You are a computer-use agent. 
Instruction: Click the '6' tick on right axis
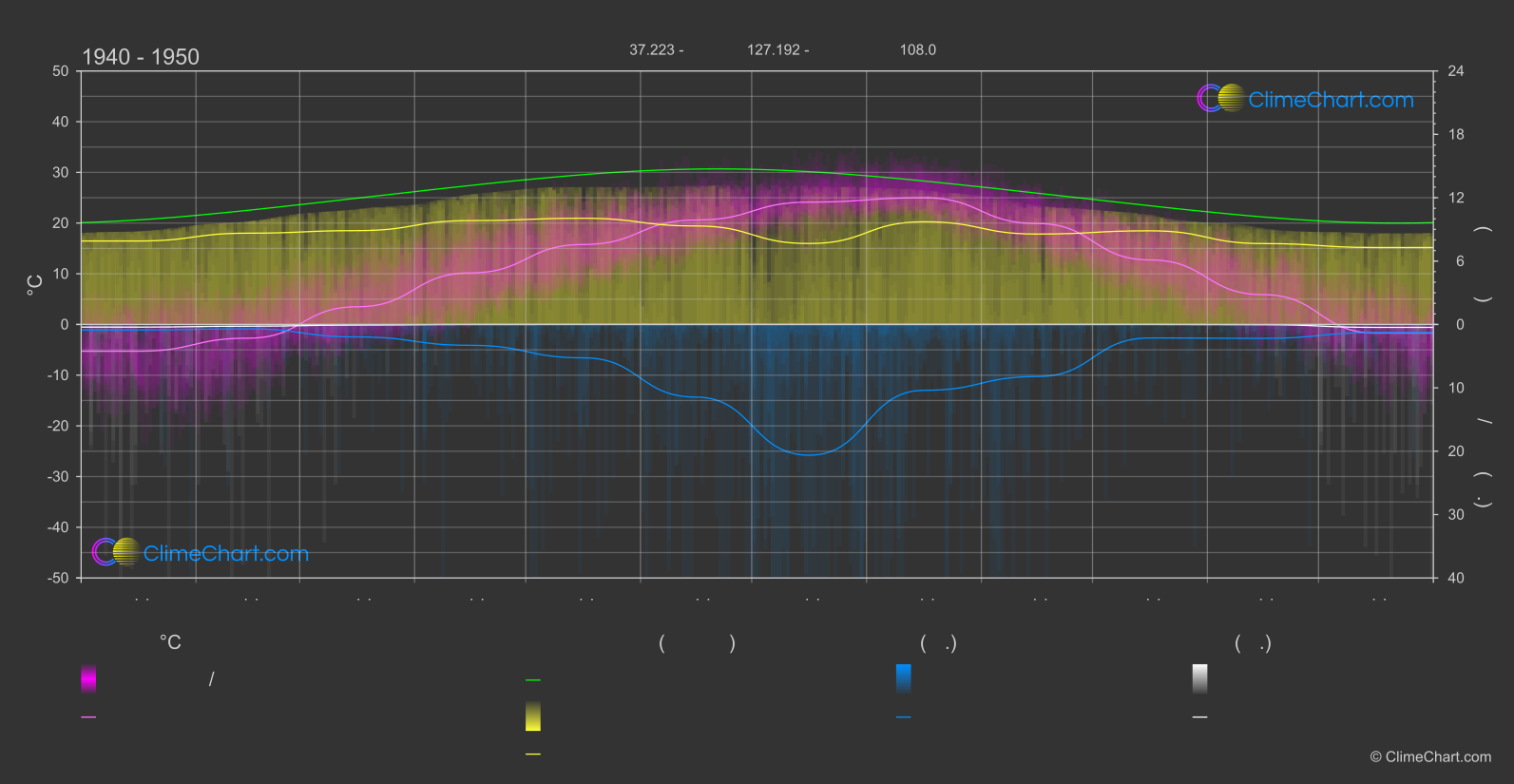click(x=1460, y=261)
